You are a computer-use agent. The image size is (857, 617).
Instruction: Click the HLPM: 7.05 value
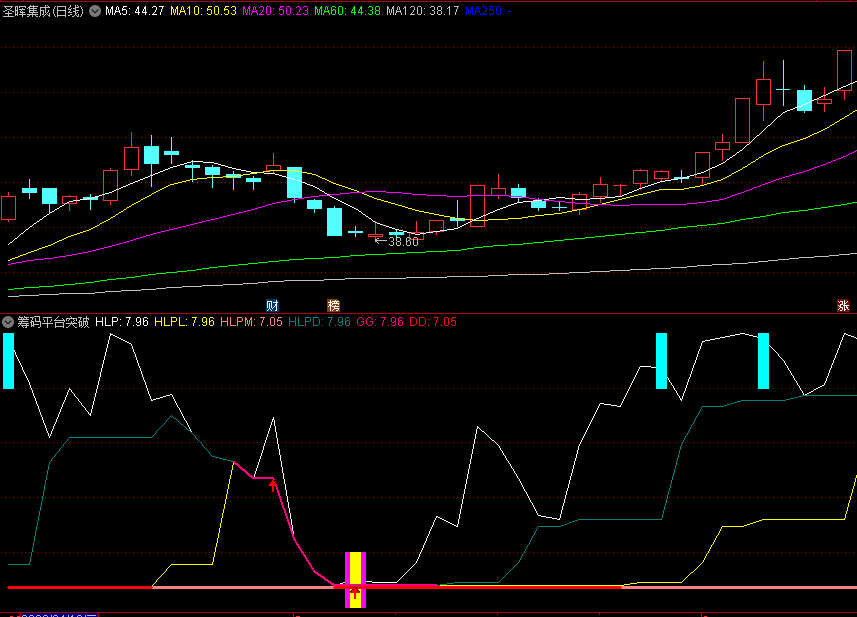point(251,322)
